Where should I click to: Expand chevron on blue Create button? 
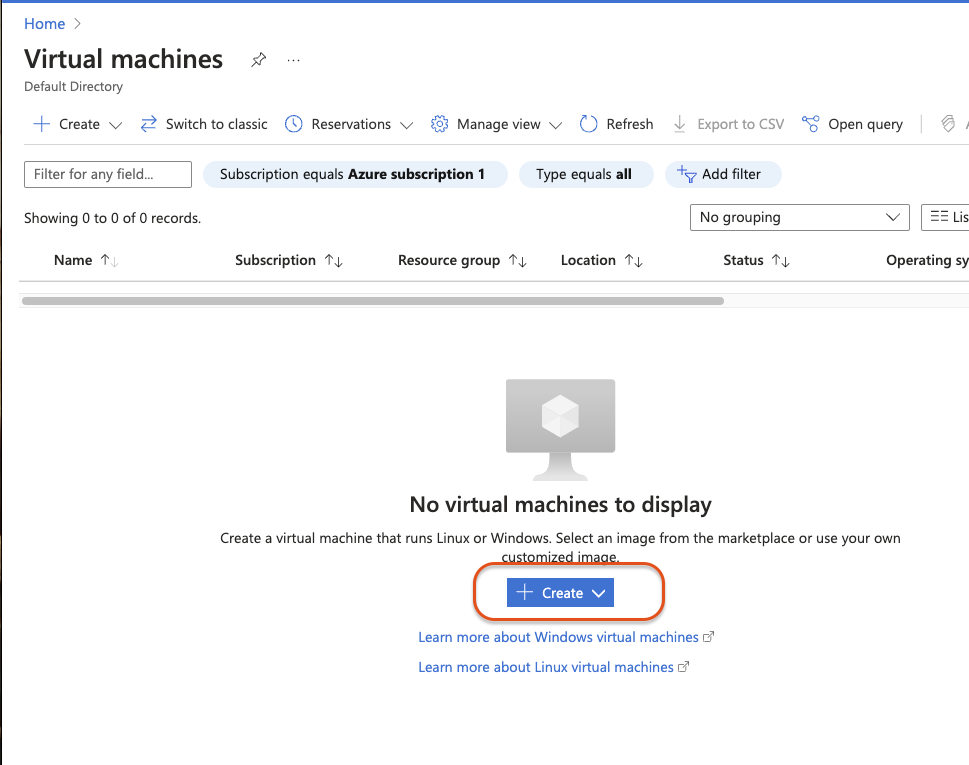point(598,593)
